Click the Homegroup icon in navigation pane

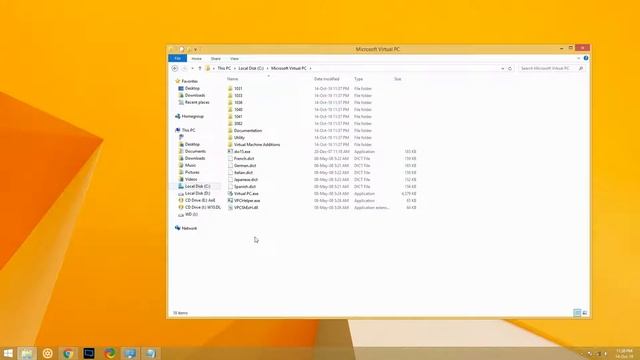[x=178, y=116]
